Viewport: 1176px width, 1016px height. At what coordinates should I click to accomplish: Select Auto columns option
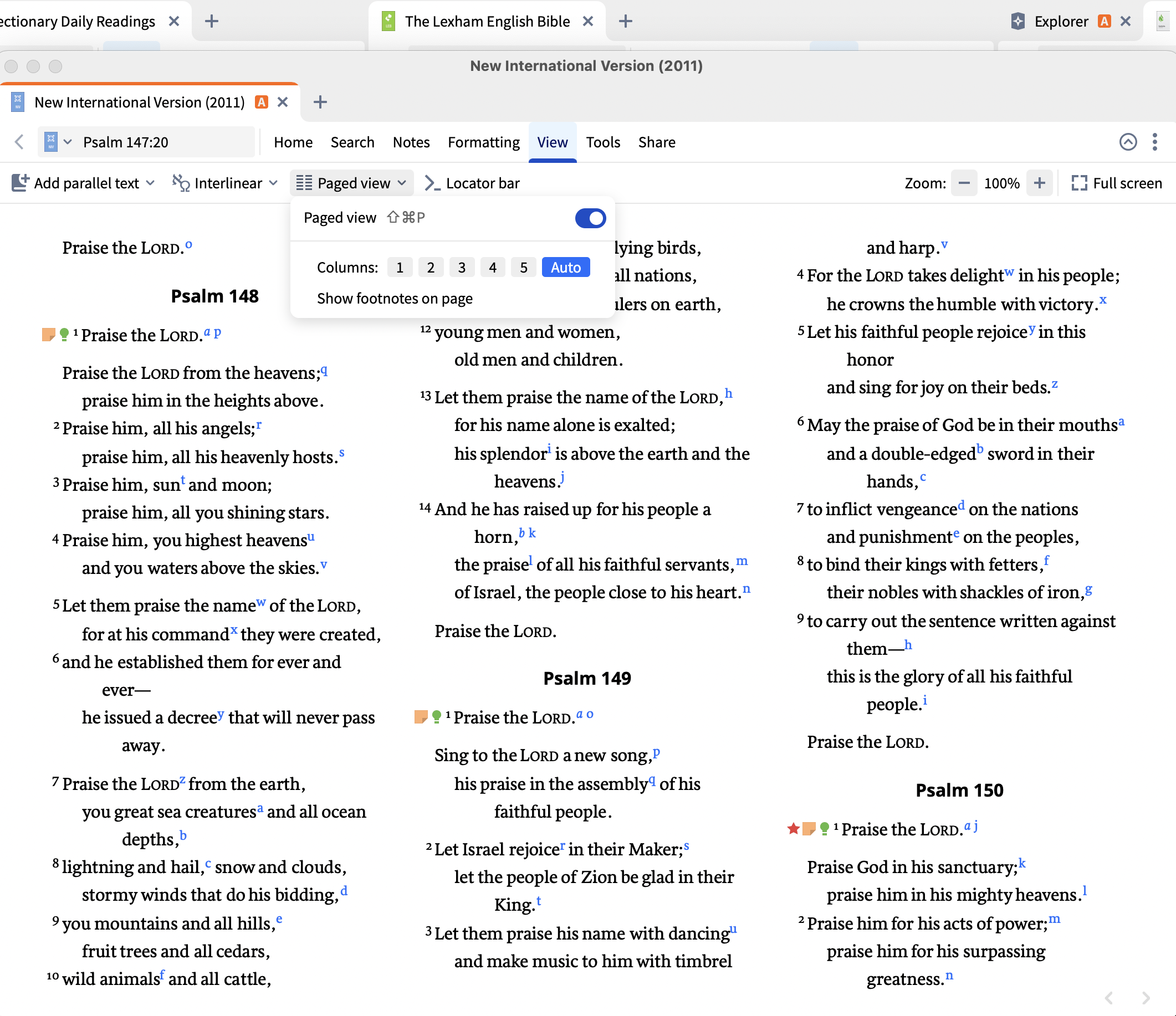coord(566,267)
